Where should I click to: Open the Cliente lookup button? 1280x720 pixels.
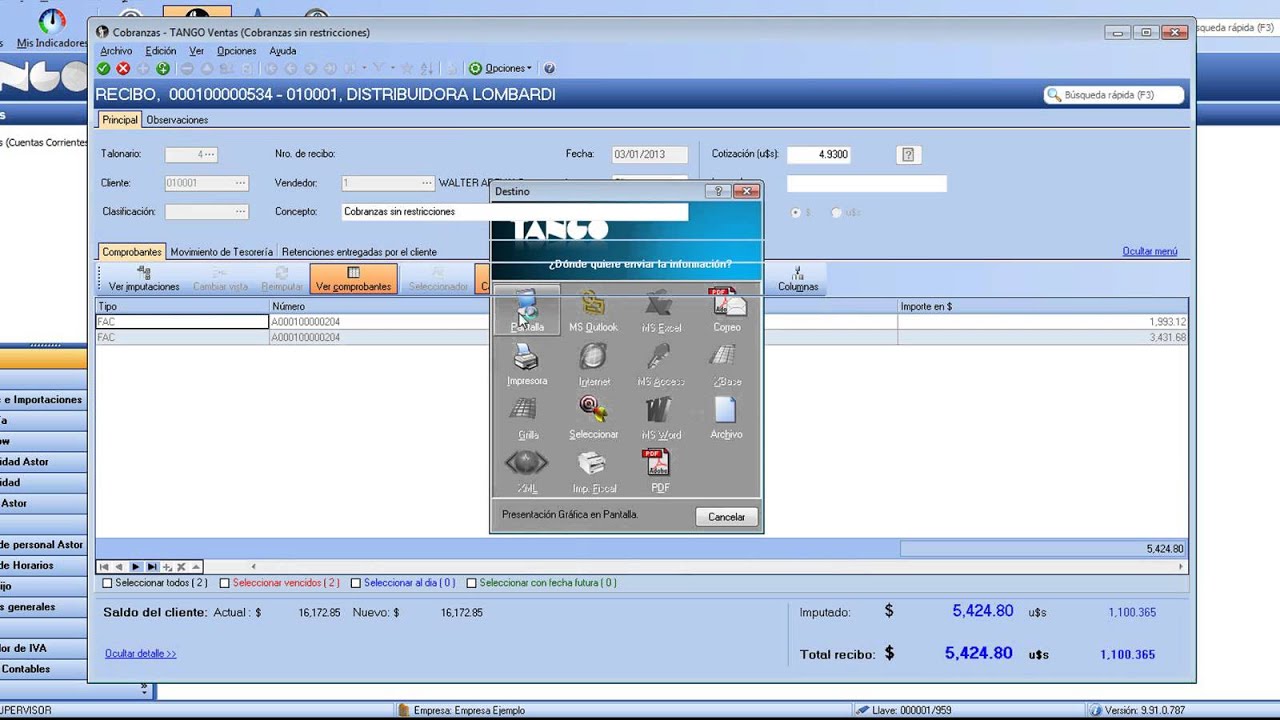pyautogui.click(x=240, y=183)
